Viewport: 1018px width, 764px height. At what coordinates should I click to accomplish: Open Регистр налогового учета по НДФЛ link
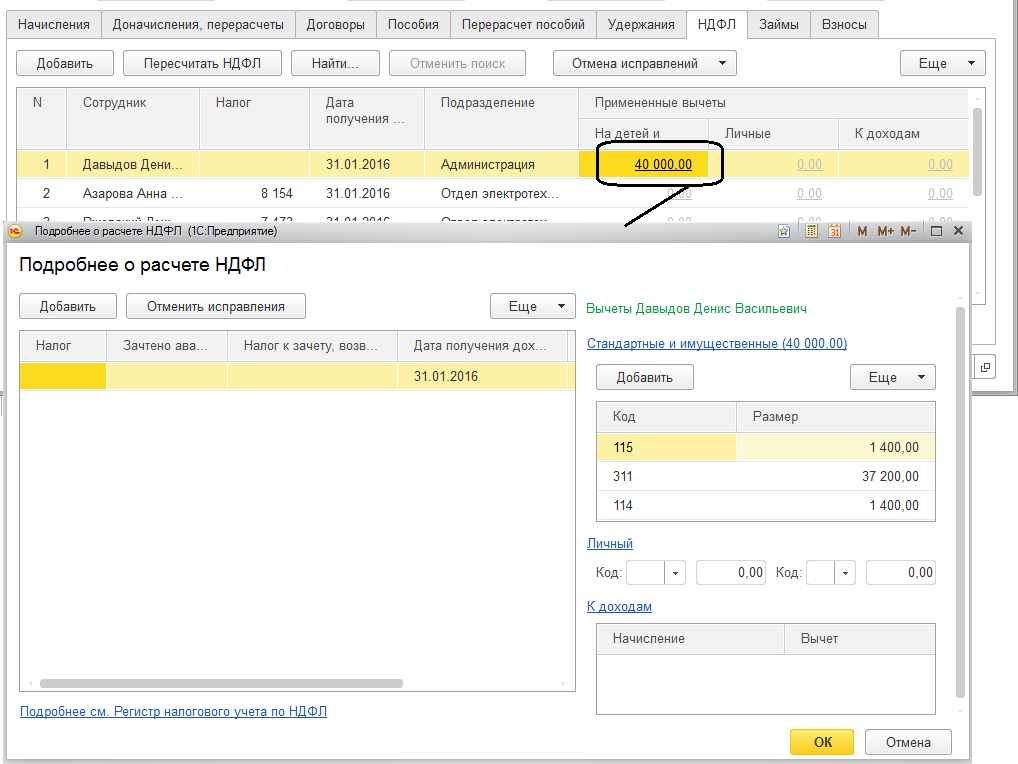click(x=173, y=712)
